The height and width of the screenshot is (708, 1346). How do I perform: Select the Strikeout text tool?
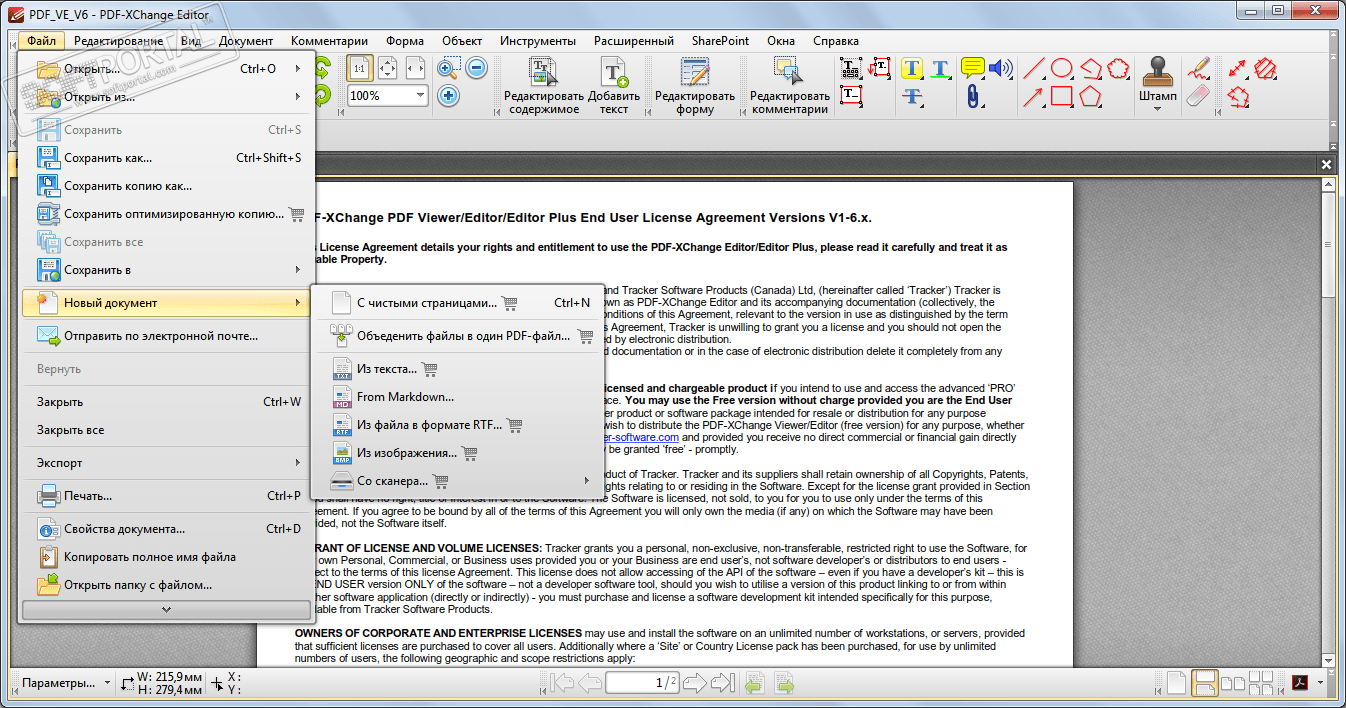click(912, 96)
